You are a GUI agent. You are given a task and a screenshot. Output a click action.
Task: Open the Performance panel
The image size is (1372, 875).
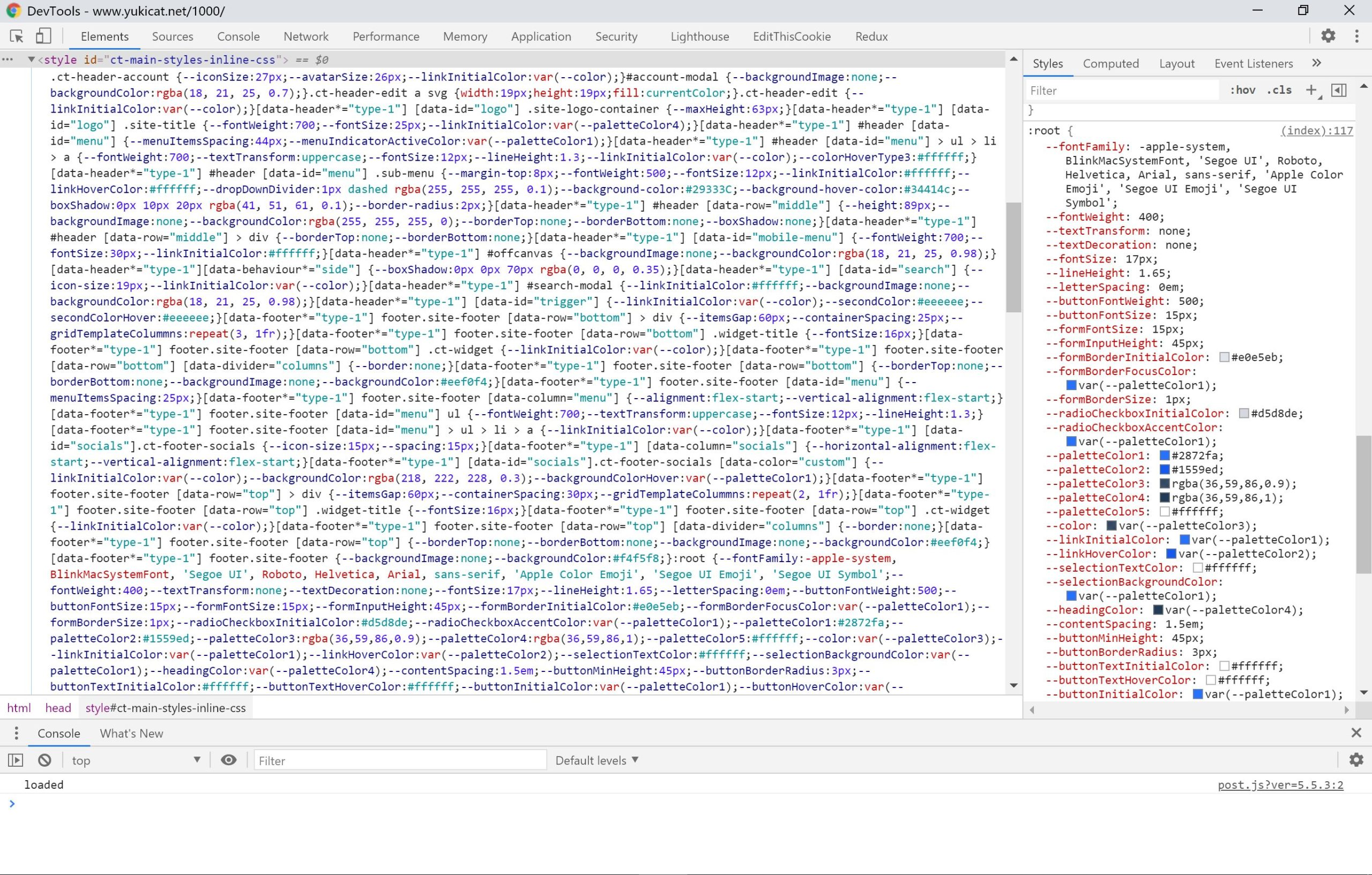click(386, 36)
